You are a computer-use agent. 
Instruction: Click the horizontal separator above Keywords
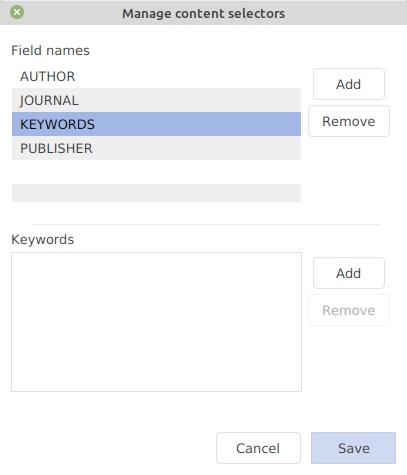click(206, 224)
